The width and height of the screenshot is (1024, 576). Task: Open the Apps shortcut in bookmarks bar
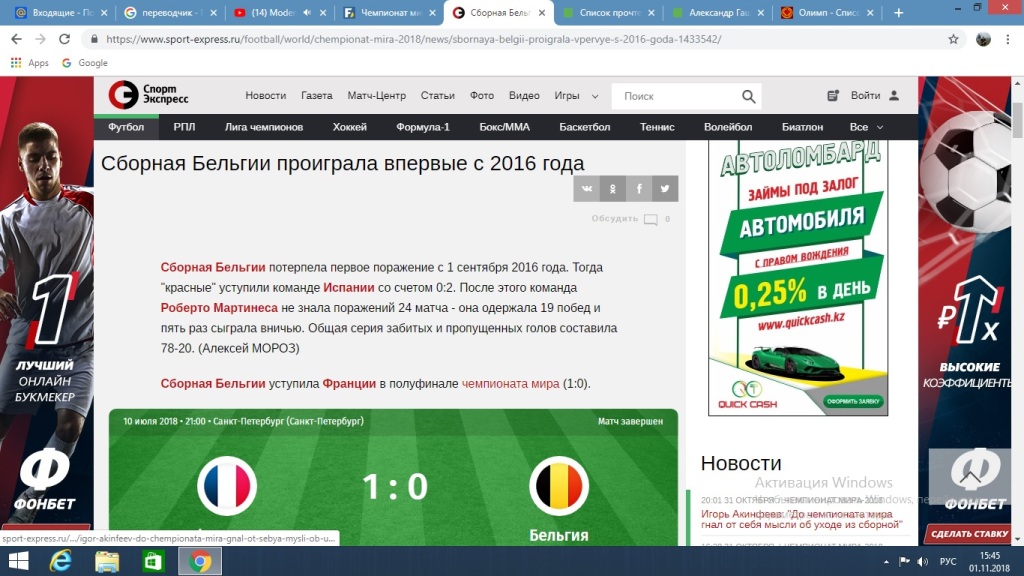click(x=29, y=63)
